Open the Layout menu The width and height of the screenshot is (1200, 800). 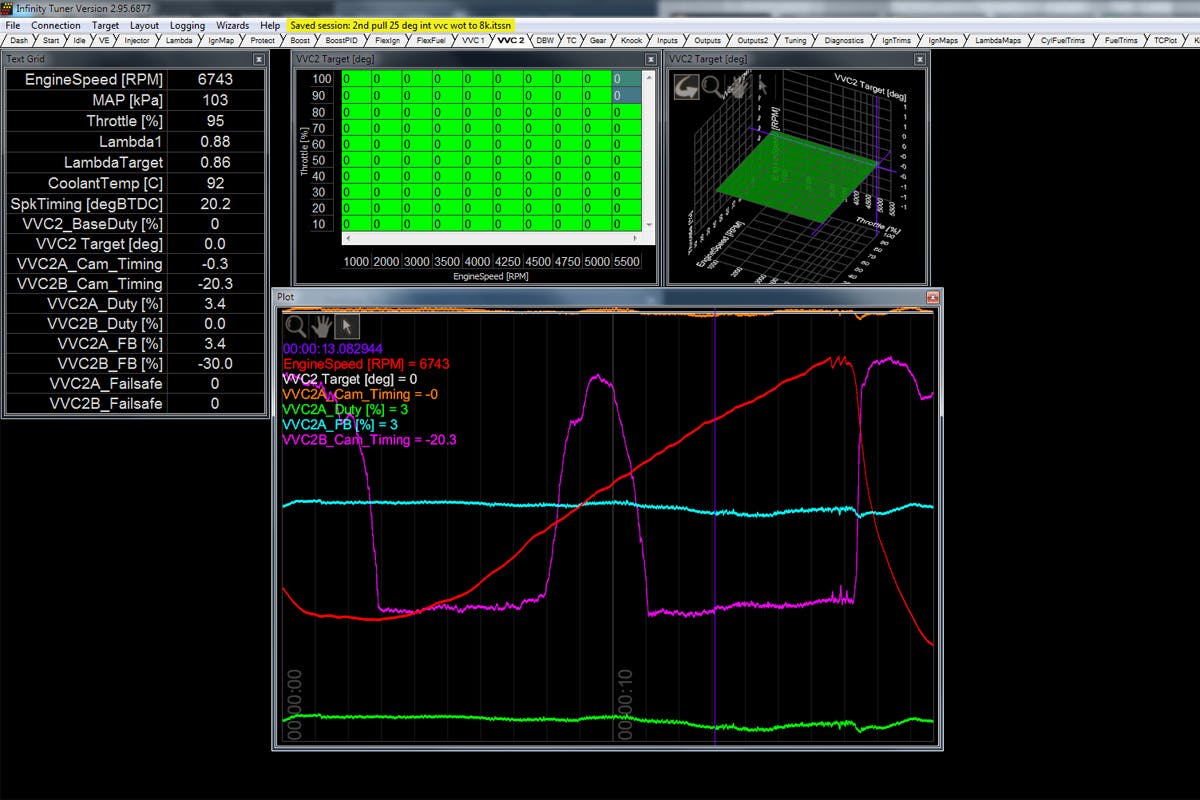[144, 25]
